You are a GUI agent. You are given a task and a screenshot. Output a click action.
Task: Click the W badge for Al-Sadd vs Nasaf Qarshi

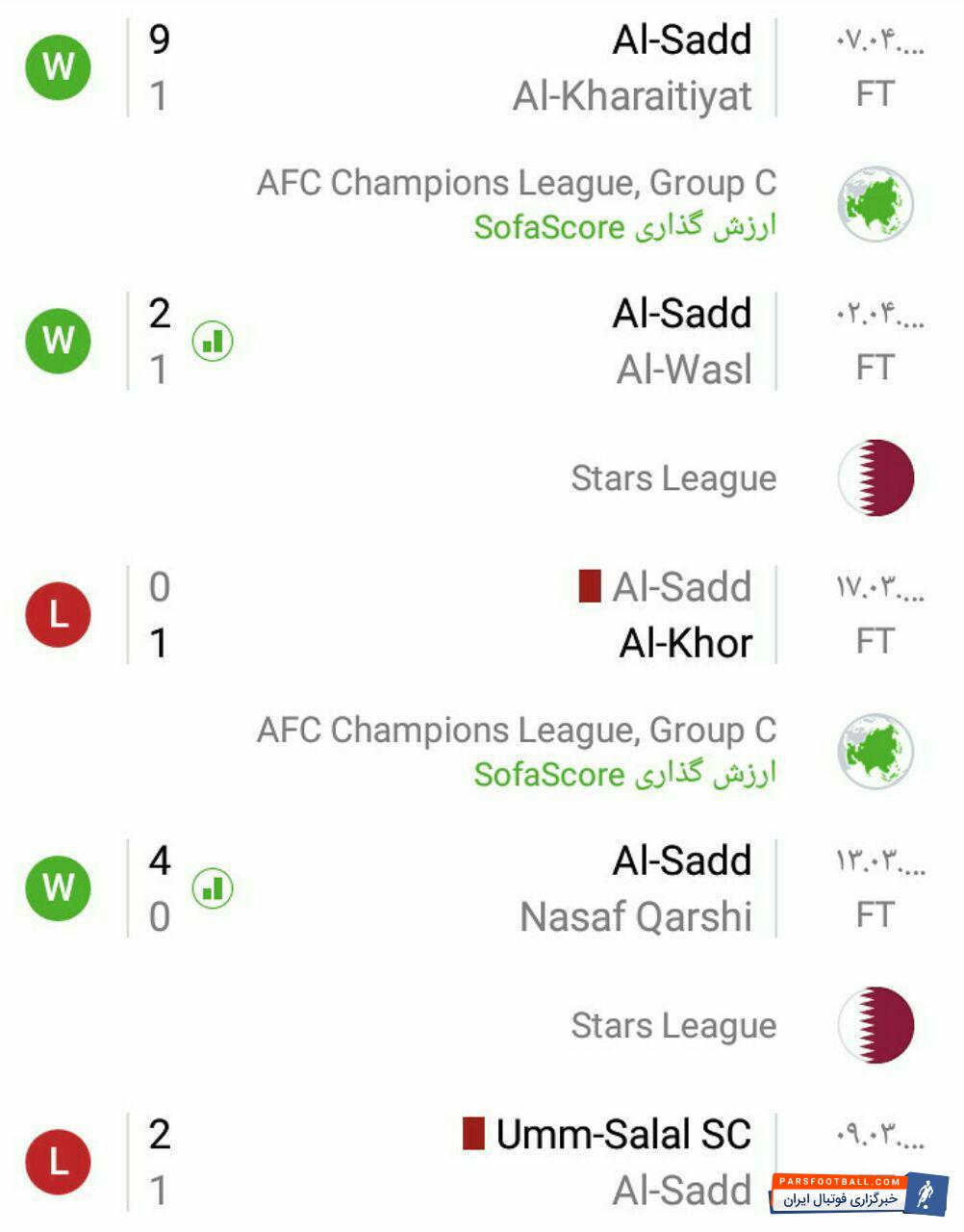coord(59,887)
